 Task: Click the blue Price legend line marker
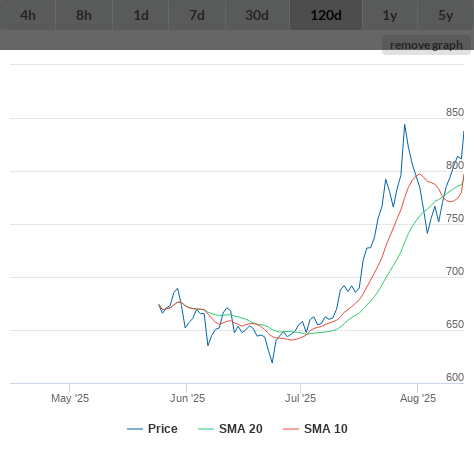135,429
